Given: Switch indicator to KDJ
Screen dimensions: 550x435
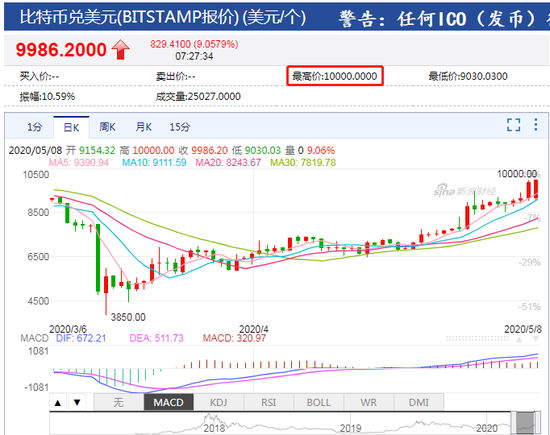Looking at the screenshot, I should (219, 402).
